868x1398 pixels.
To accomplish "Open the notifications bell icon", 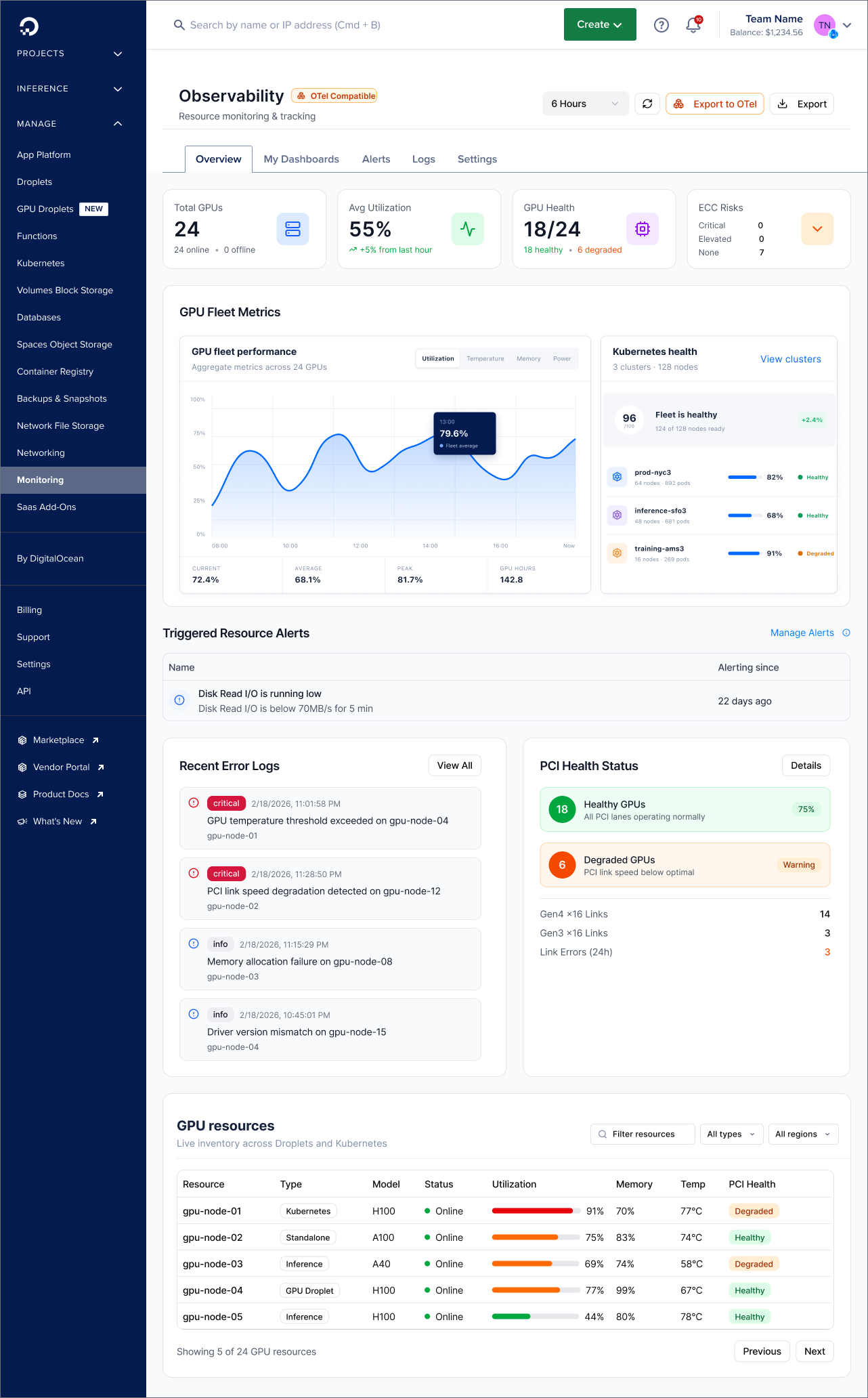I will [x=693, y=24].
